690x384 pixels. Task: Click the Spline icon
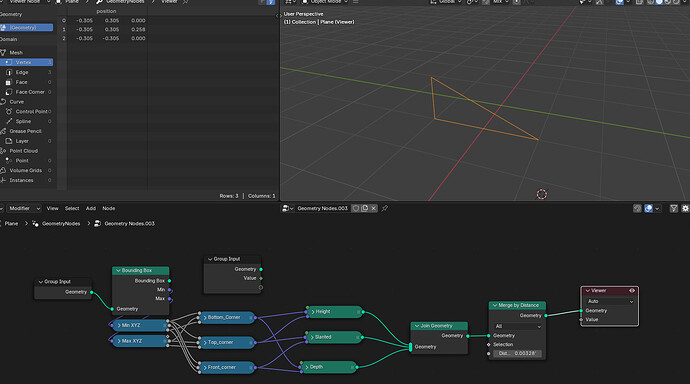click(x=9, y=121)
